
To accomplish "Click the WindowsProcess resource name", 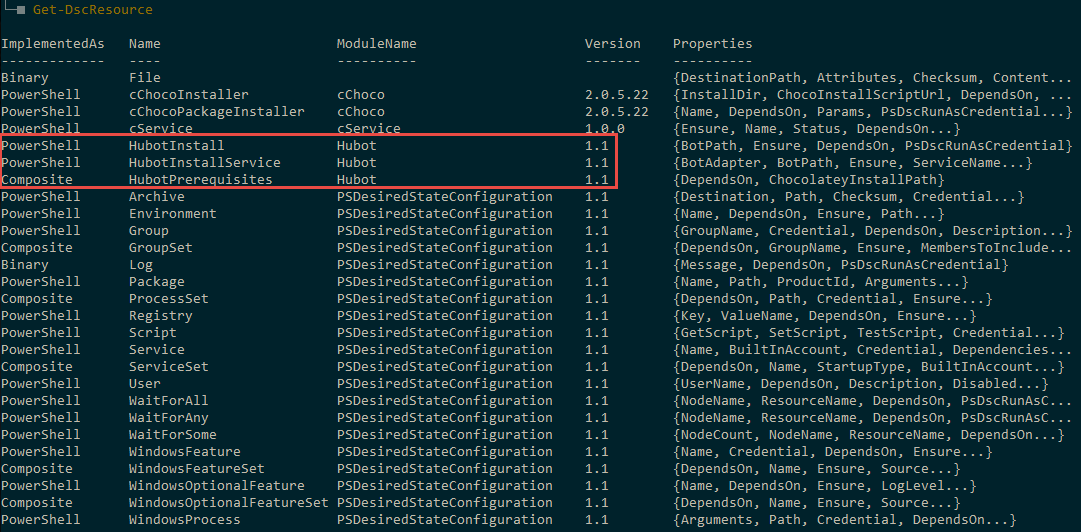I will click(184, 520).
